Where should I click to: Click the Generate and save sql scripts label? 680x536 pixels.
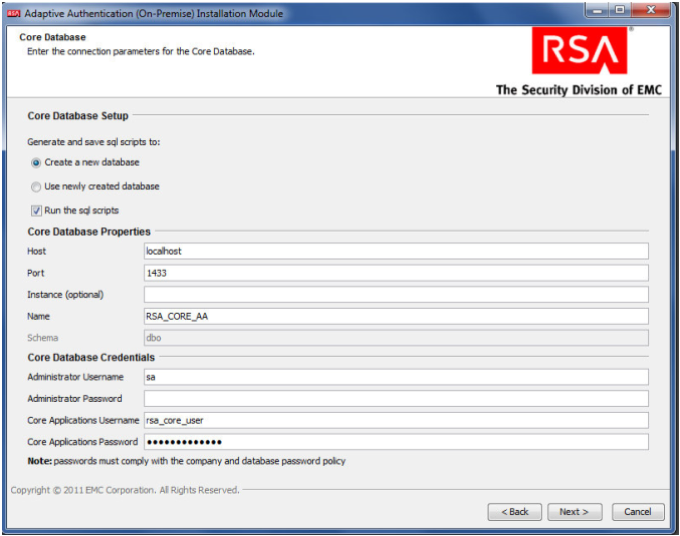[x=94, y=142]
